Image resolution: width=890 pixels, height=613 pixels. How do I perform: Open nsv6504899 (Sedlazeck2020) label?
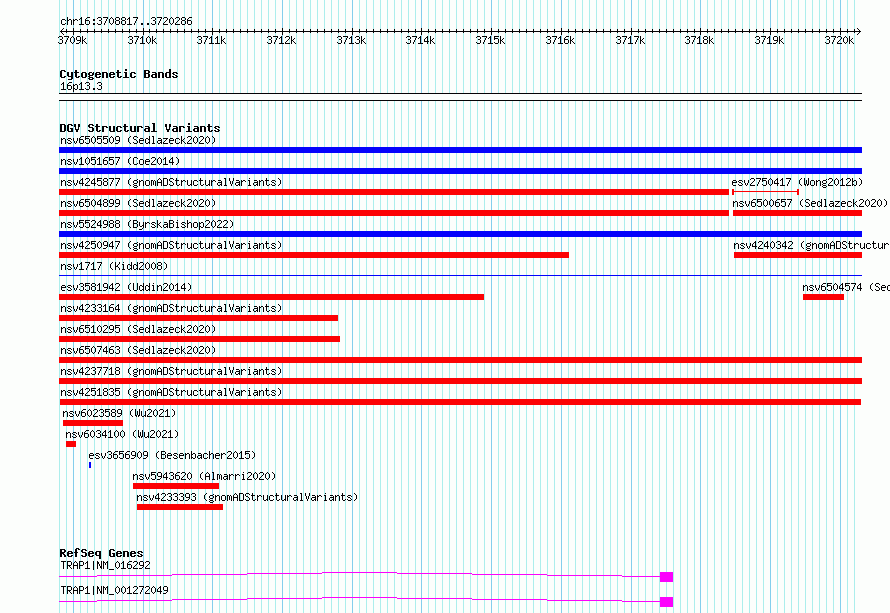pyautogui.click(x=138, y=203)
